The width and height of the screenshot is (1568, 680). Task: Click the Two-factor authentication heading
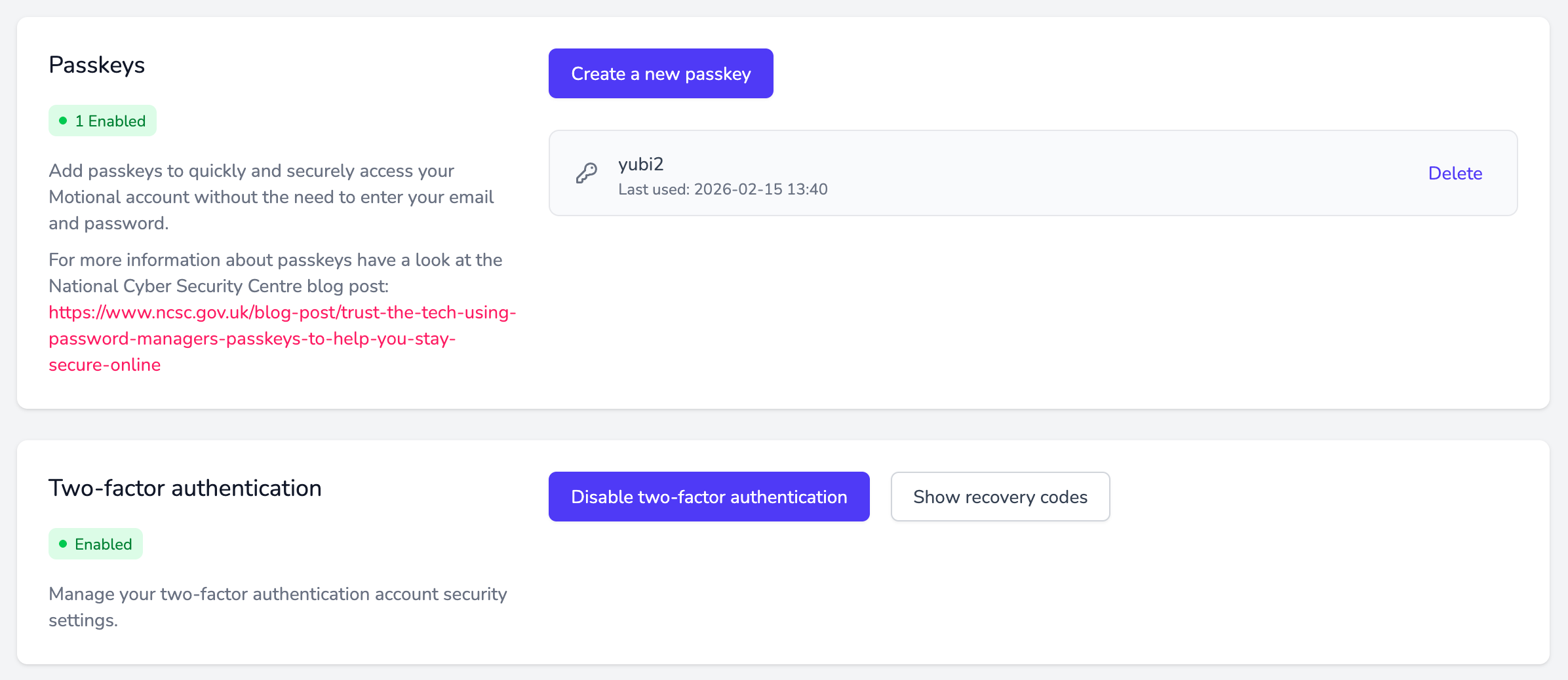click(185, 488)
